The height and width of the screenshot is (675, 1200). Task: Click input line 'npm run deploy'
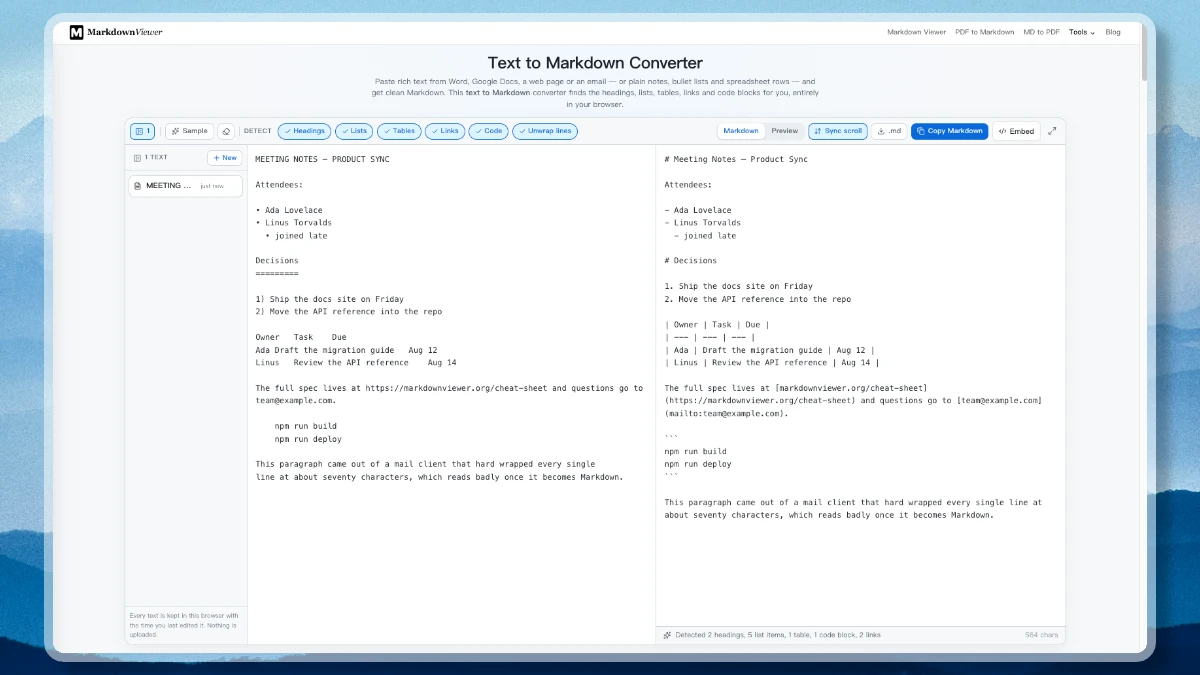click(x=308, y=439)
